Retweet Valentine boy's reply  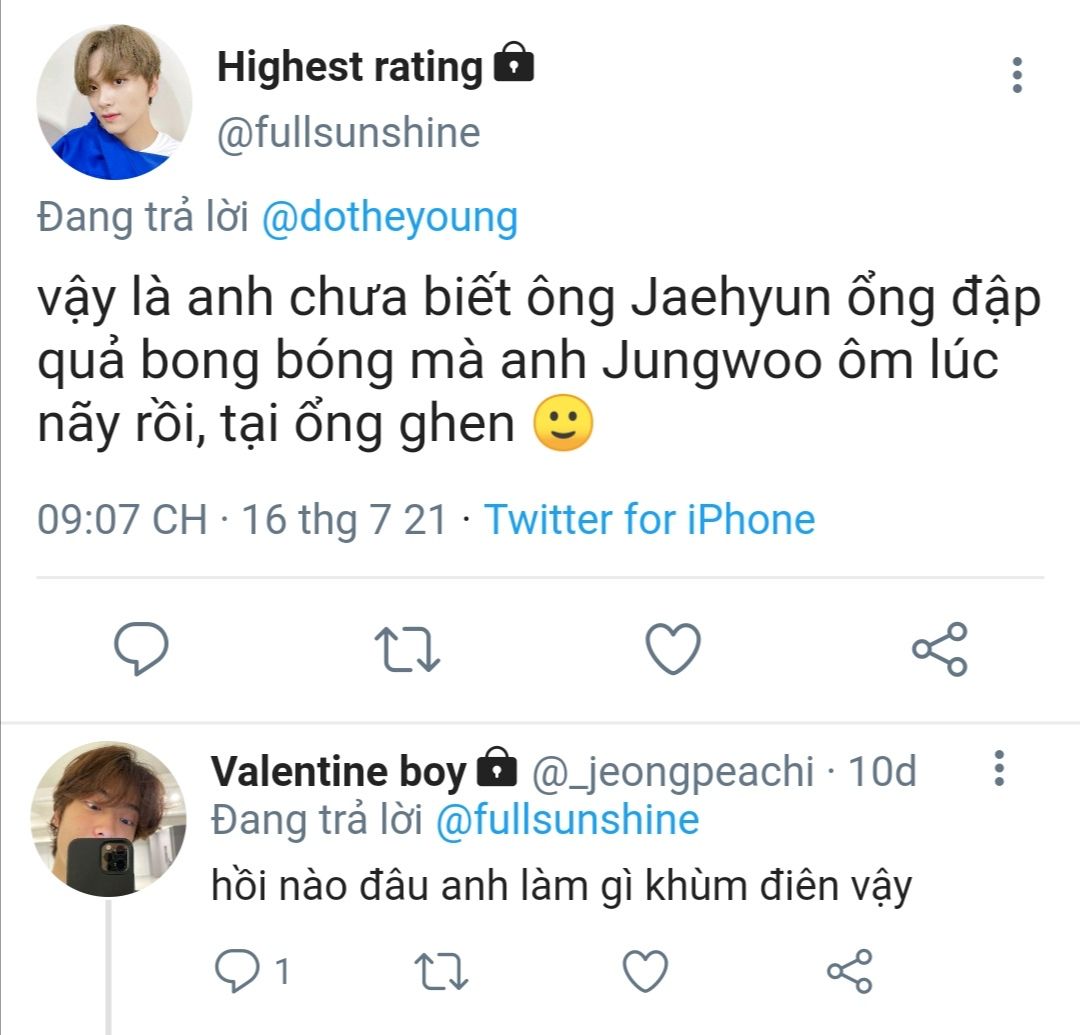[442, 970]
